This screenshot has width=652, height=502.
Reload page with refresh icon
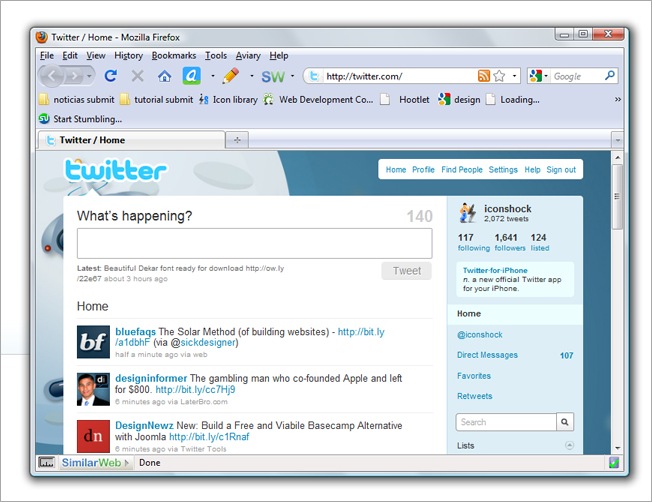click(111, 76)
